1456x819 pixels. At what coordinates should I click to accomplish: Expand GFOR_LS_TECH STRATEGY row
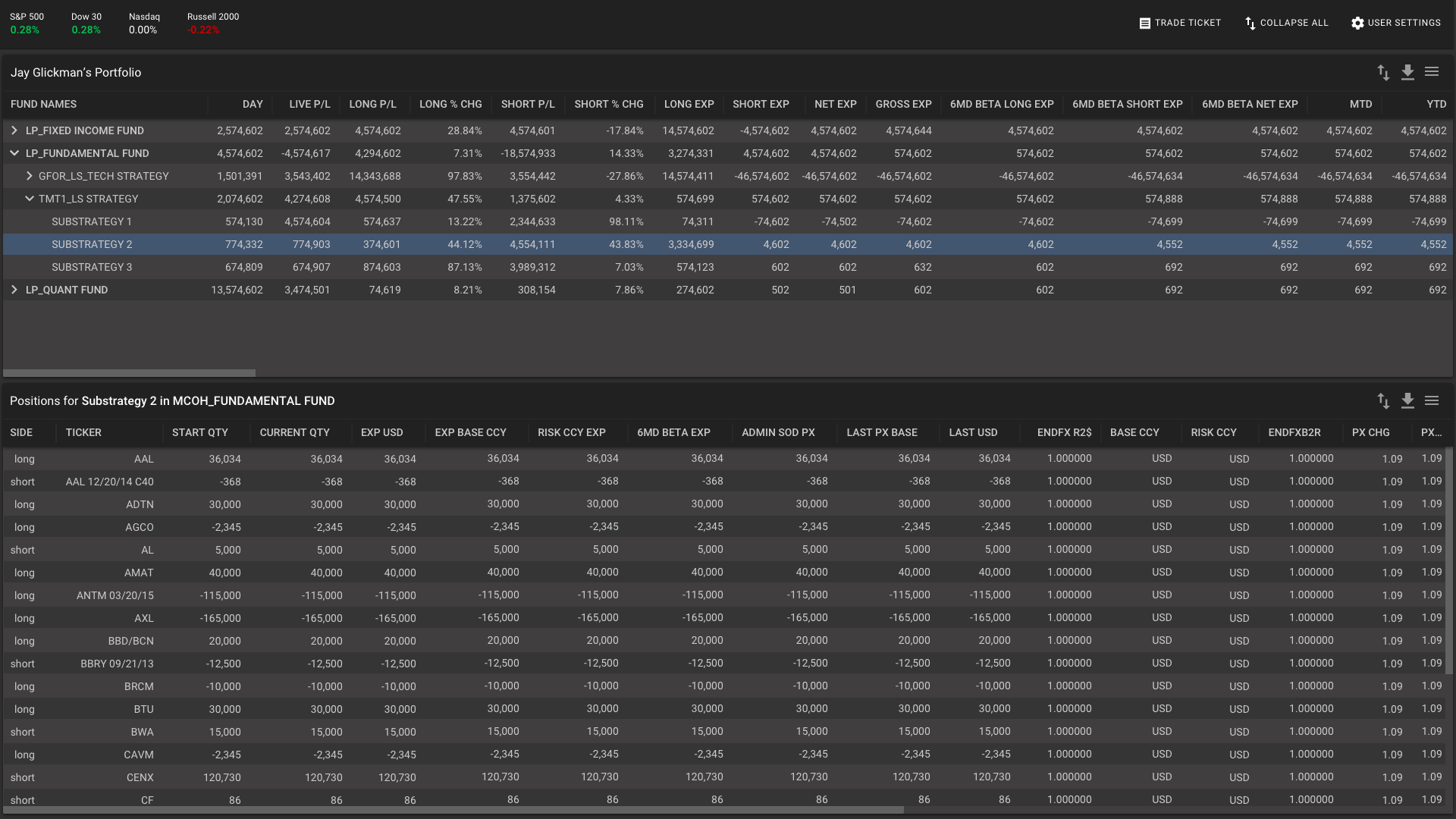(x=29, y=176)
